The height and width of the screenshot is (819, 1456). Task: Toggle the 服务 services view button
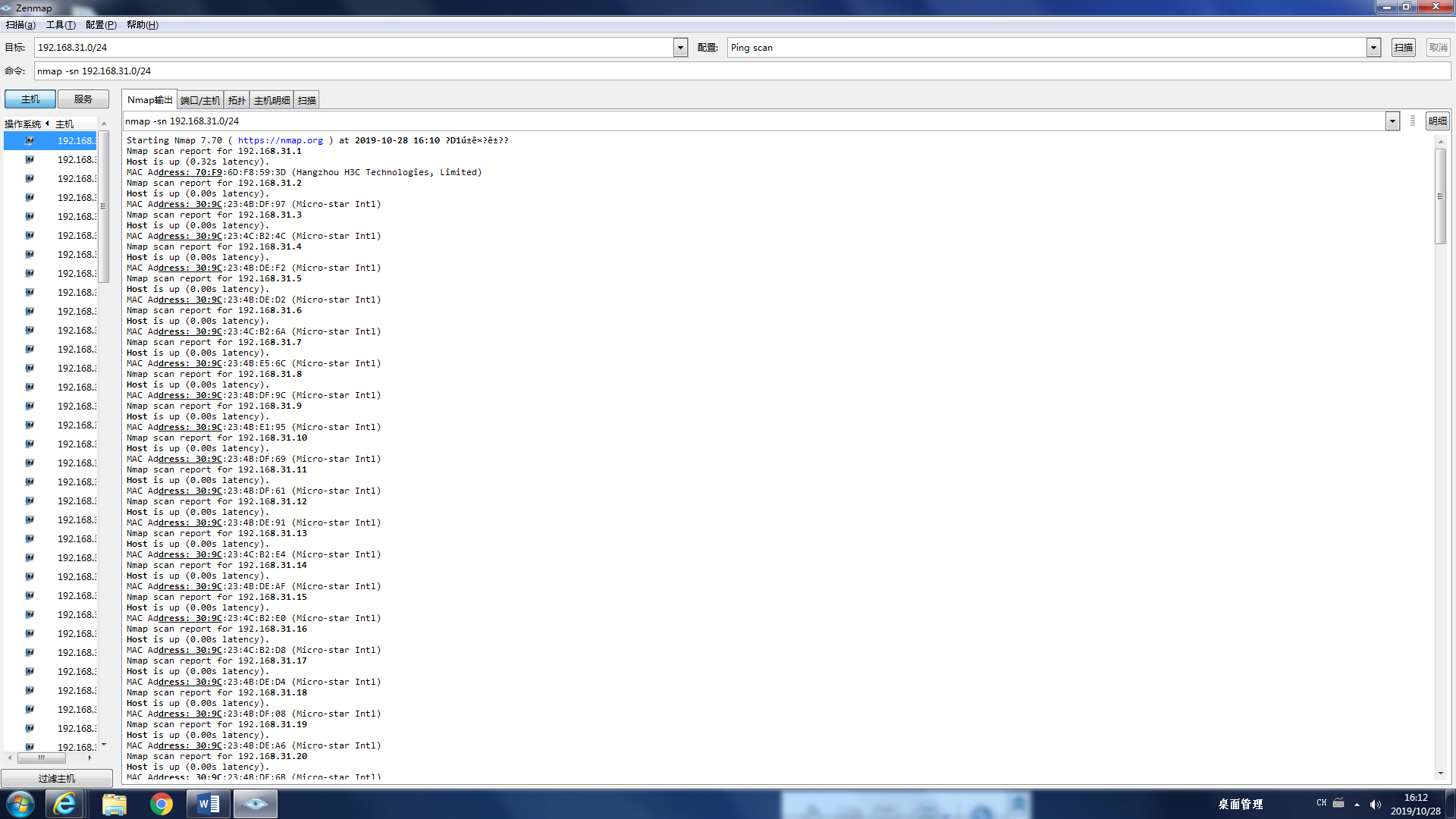pos(83,99)
